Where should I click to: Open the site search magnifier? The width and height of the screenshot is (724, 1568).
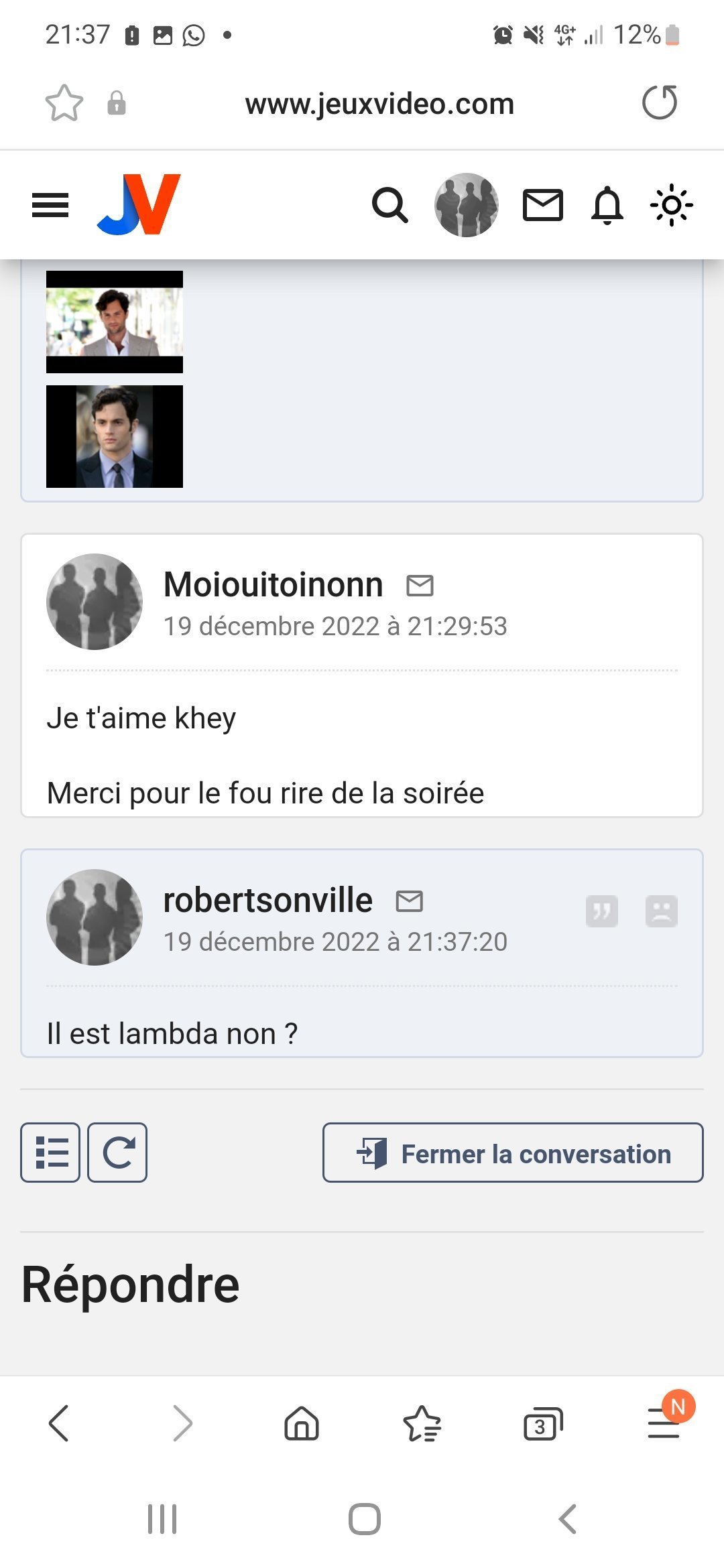tap(389, 205)
